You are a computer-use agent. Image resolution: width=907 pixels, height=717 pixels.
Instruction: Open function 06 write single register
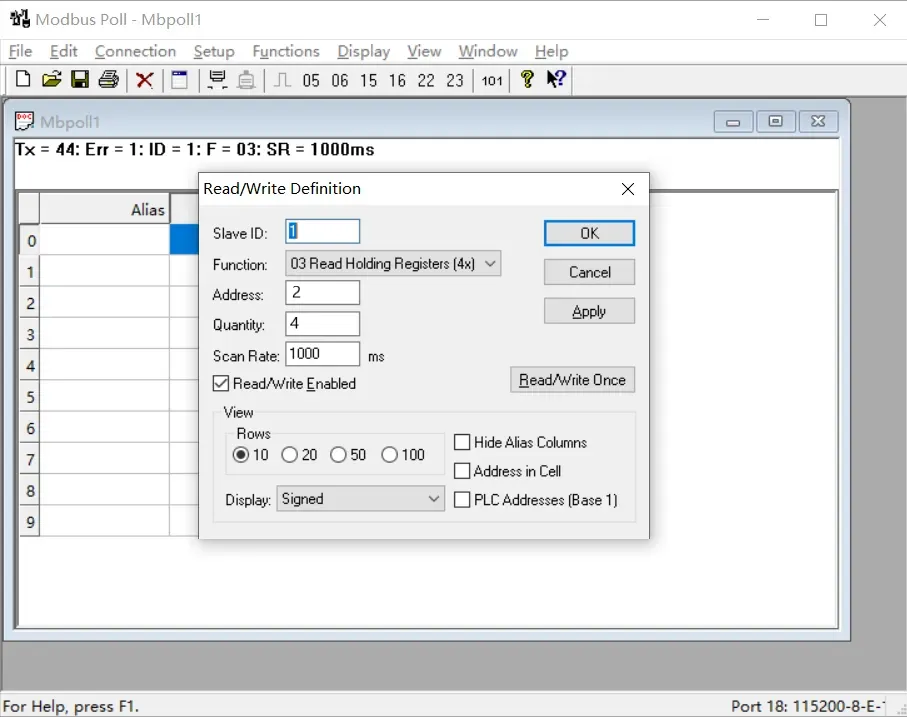tap(340, 80)
